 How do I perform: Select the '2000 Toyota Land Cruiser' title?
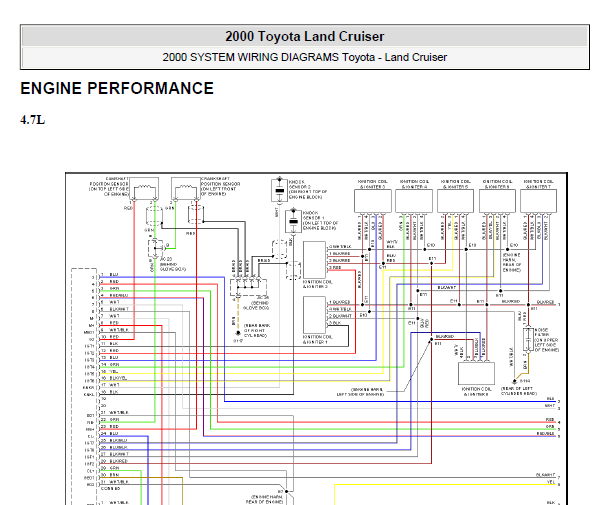click(305, 36)
